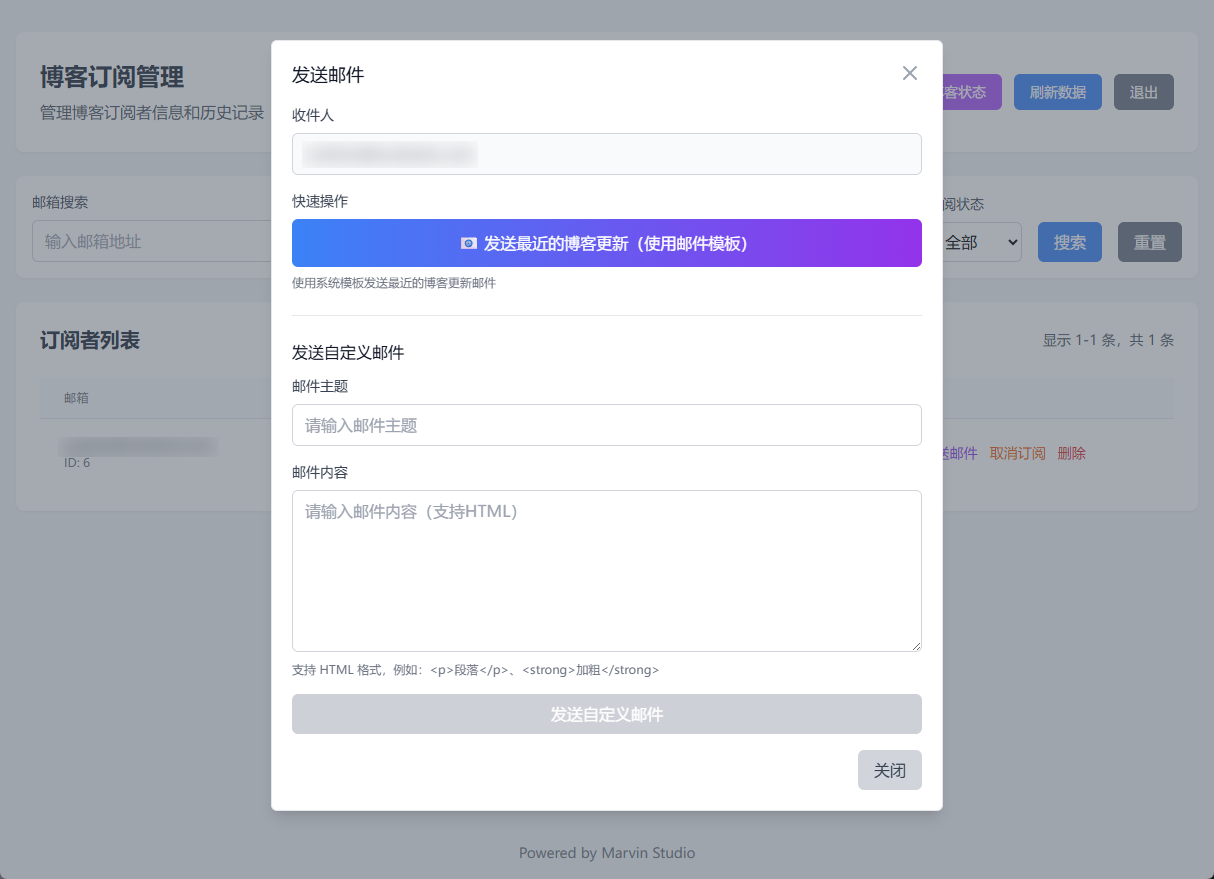Focus the 输入邮箱地址 search field
The image size is (1214, 879).
(x=150, y=242)
